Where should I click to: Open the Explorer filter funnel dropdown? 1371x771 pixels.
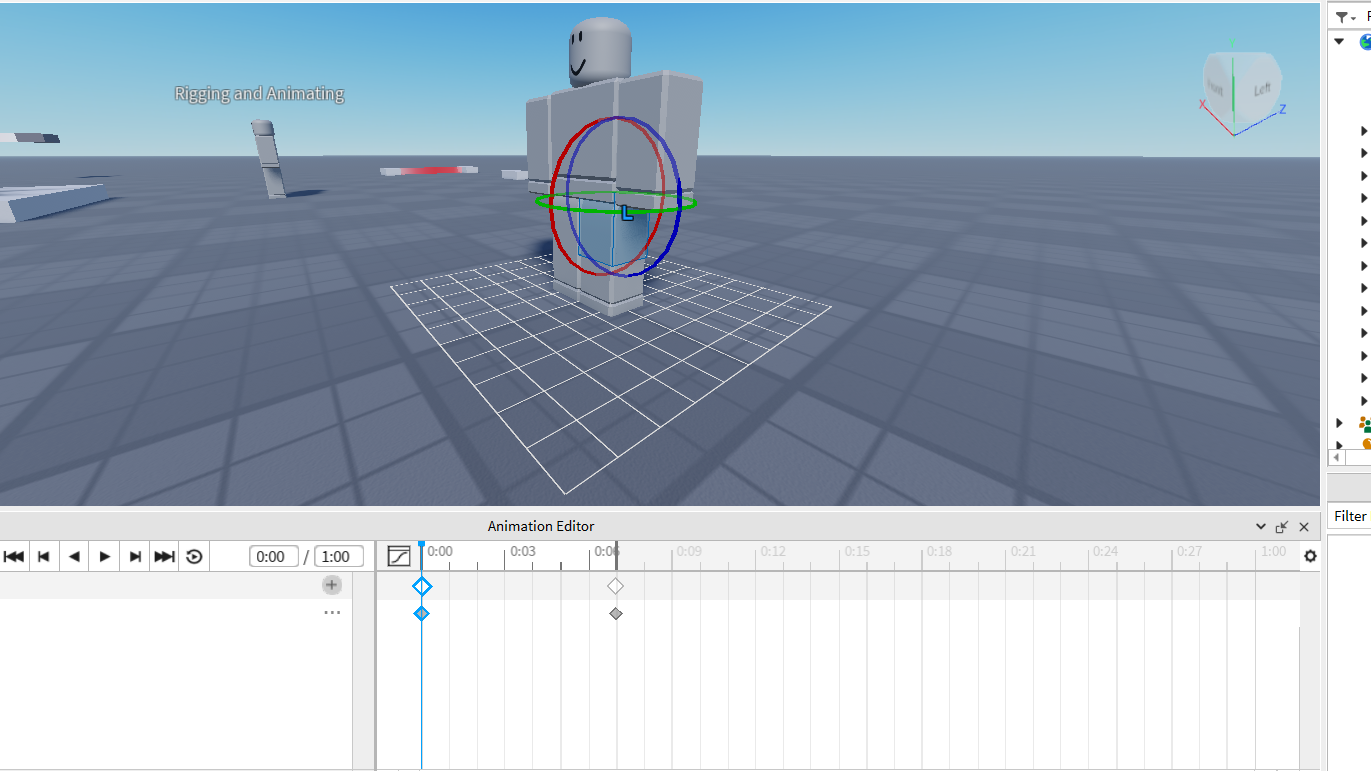coord(1346,17)
